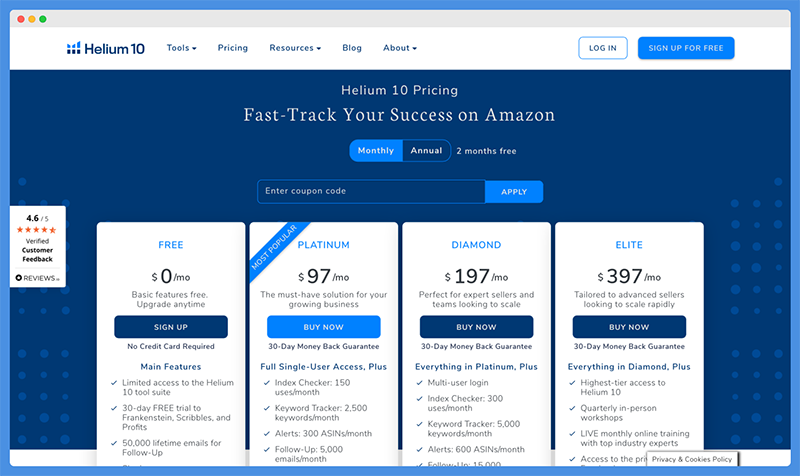800x476 pixels.
Task: Click 'Verified Customer Feedback' text
Action: click(37, 250)
